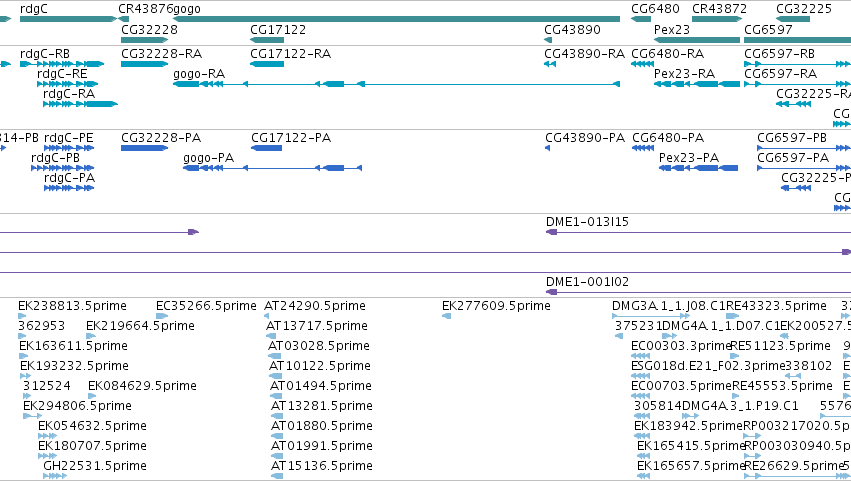Click the EK183942.5prime EST

[642, 436]
